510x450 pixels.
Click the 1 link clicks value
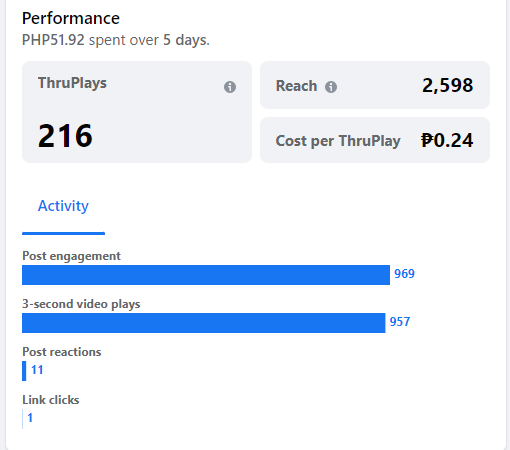point(30,418)
